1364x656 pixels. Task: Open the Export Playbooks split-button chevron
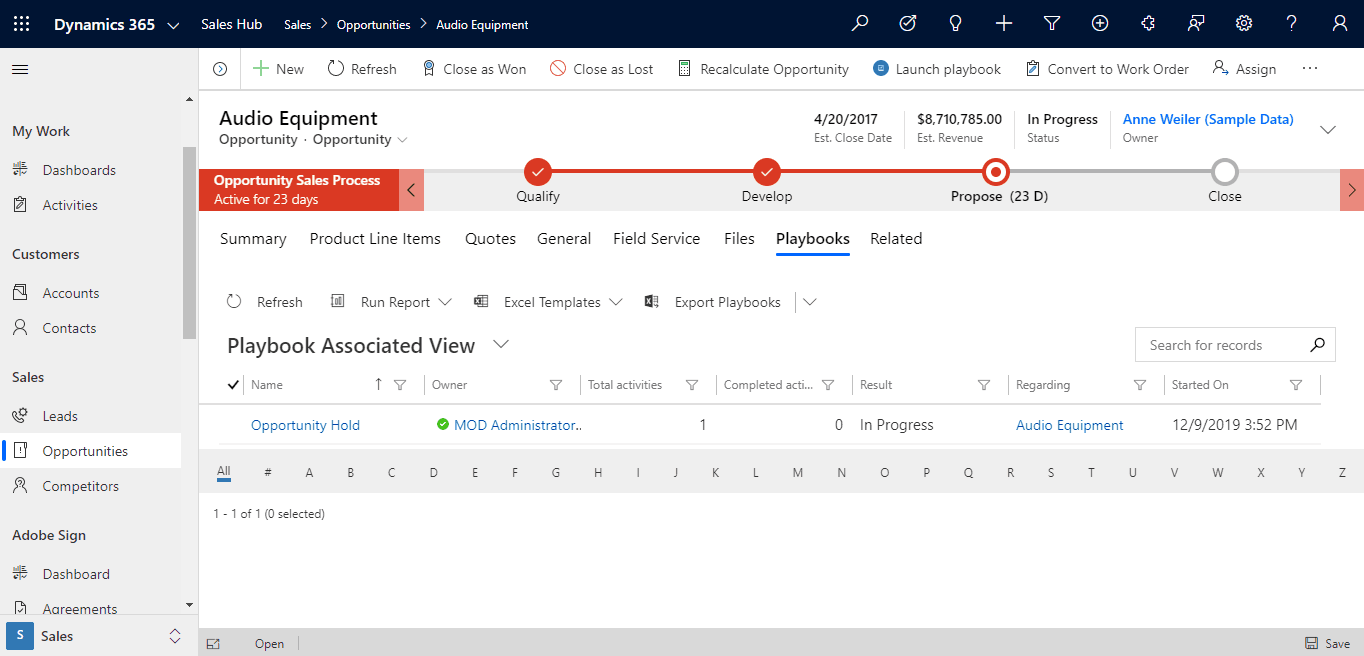point(810,302)
